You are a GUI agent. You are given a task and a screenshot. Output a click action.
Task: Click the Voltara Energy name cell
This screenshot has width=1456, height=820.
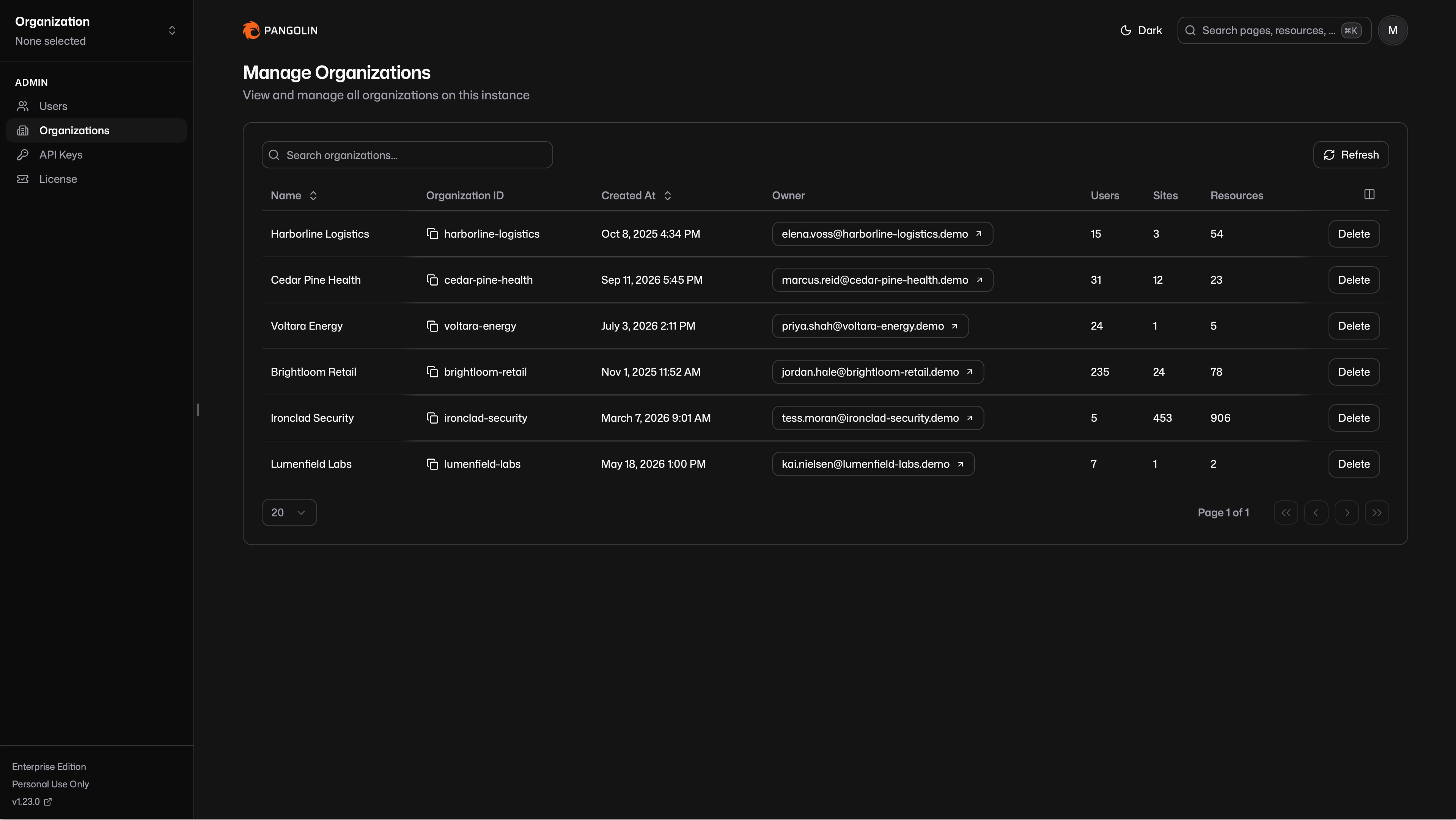pyautogui.click(x=307, y=326)
